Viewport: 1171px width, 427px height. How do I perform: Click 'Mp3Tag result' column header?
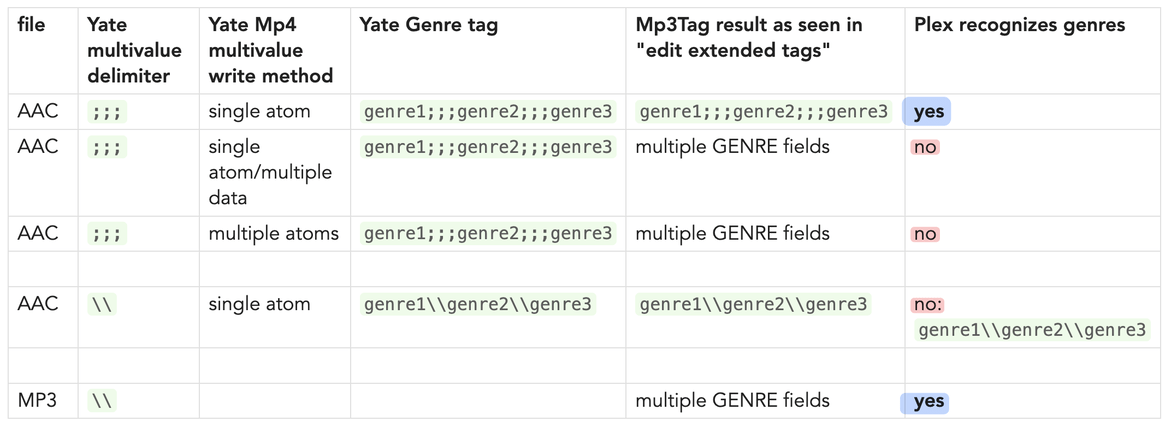[749, 38]
